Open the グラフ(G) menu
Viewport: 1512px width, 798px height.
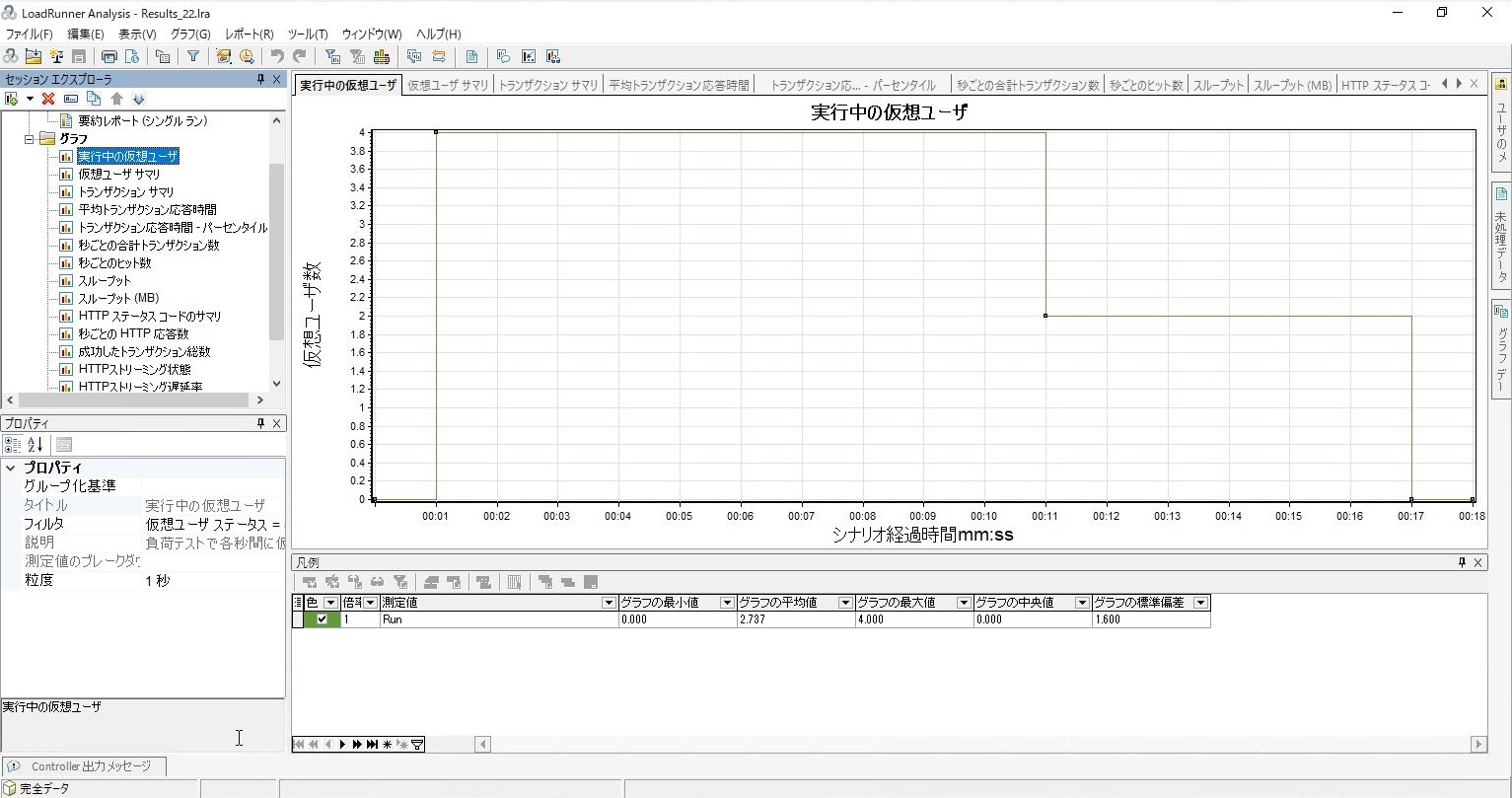click(190, 34)
